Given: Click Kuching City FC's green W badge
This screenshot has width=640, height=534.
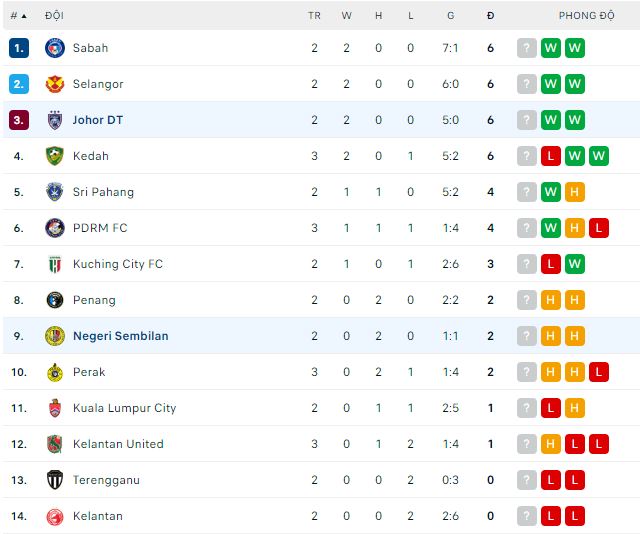Looking at the screenshot, I should 575,264.
